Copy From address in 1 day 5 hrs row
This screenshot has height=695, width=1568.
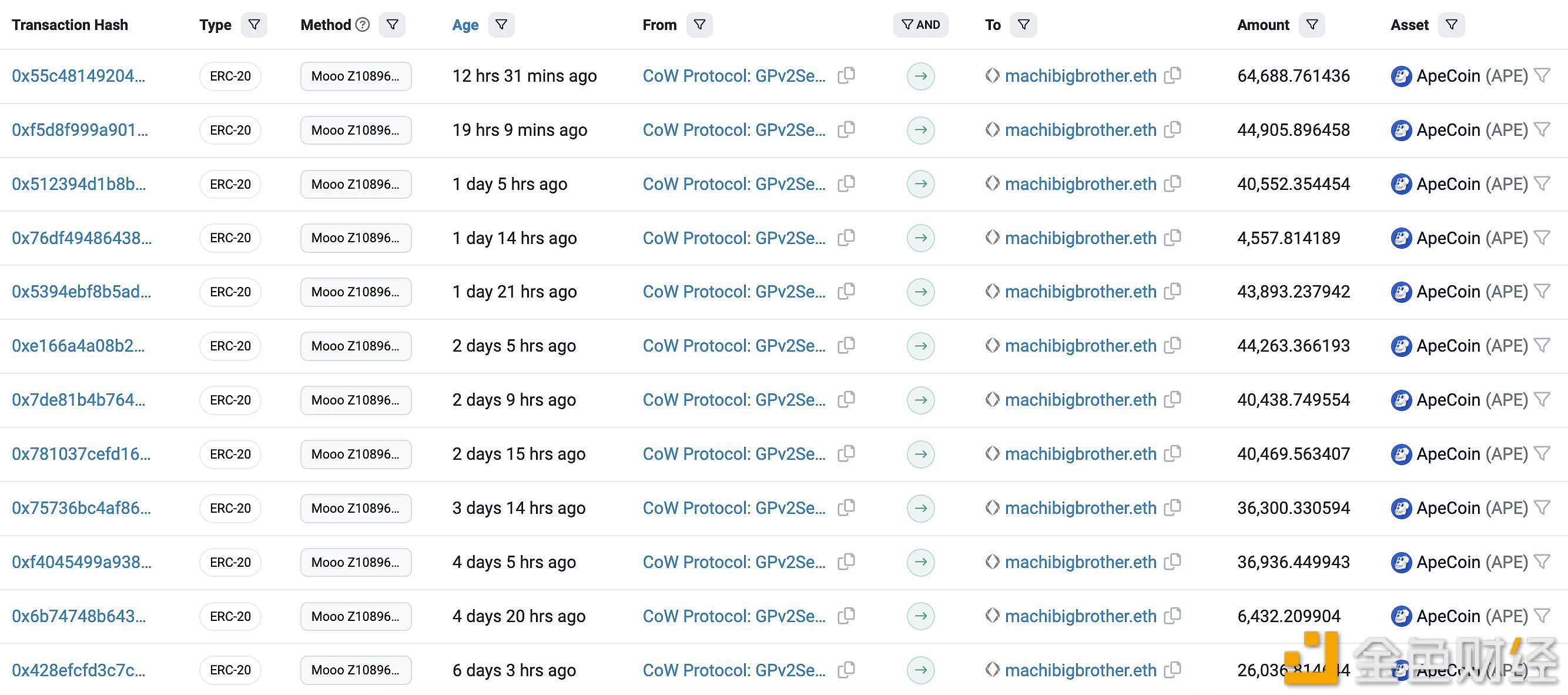click(846, 183)
